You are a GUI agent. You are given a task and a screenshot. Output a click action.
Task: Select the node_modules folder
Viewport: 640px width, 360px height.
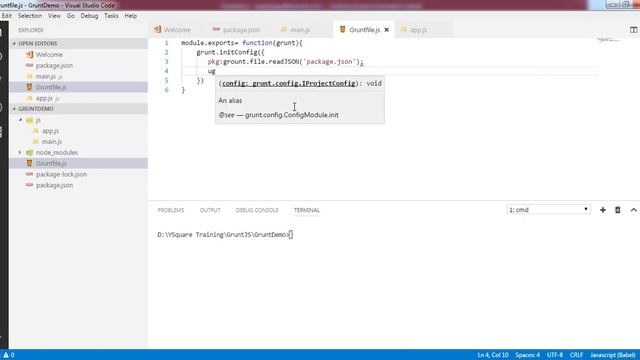pos(78,152)
